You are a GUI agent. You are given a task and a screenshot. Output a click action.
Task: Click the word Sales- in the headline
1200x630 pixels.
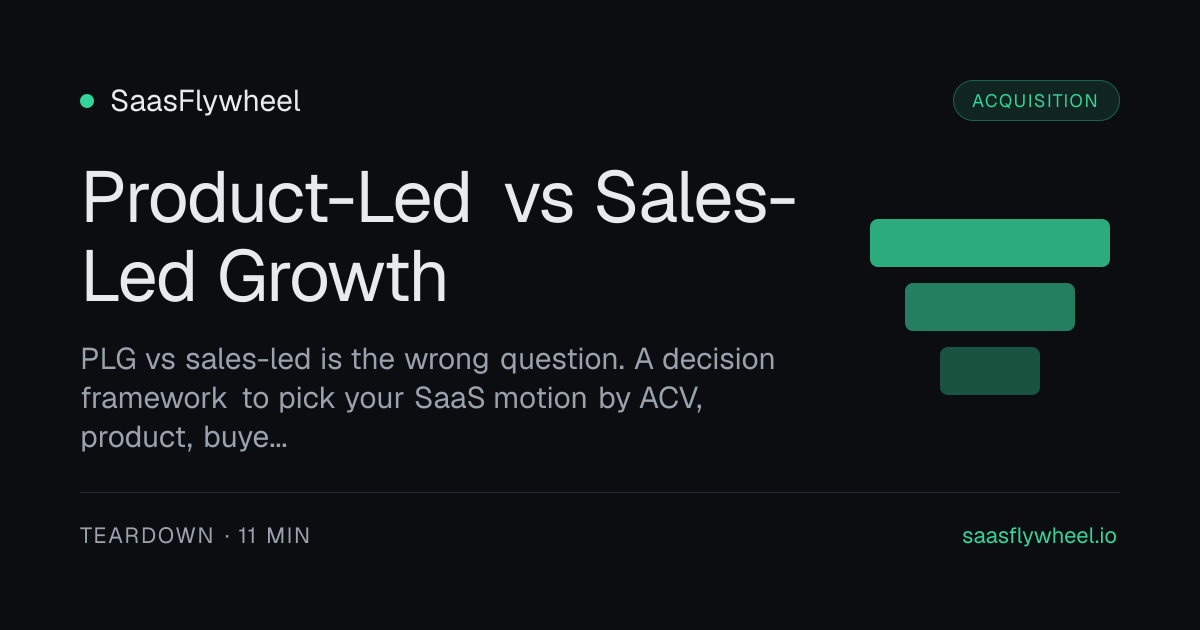pos(695,197)
